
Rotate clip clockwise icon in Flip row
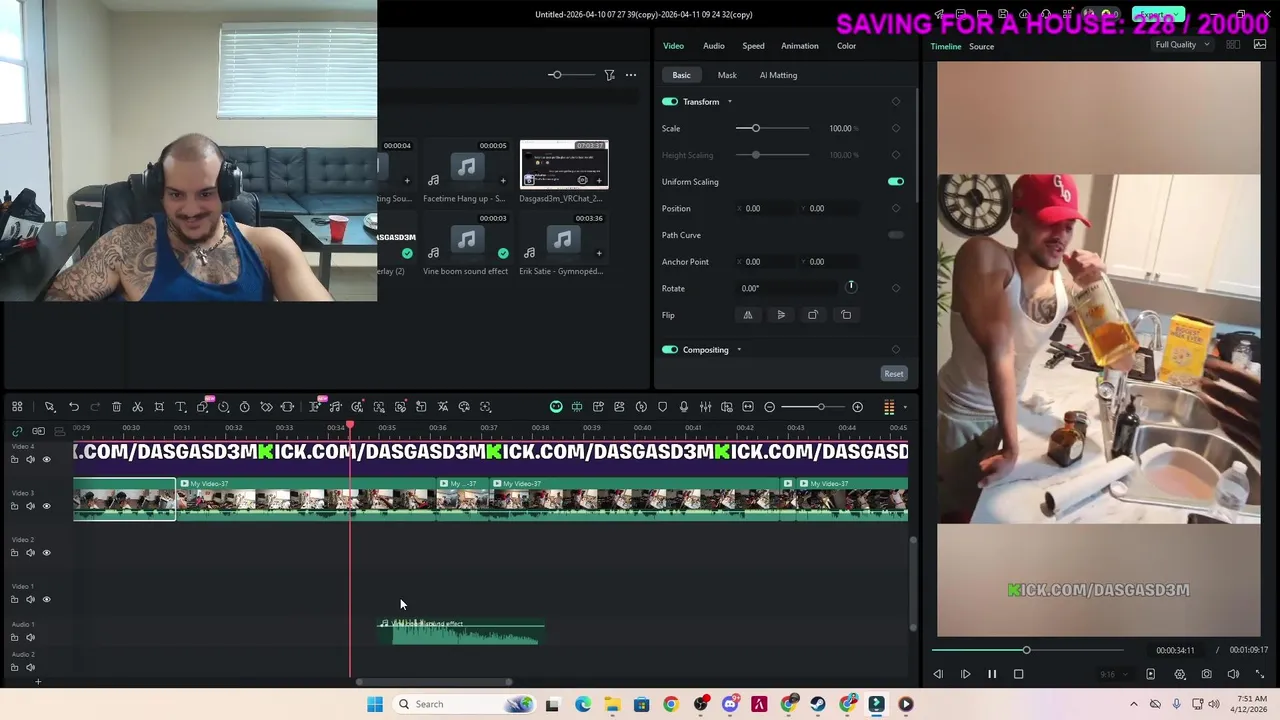tap(813, 315)
